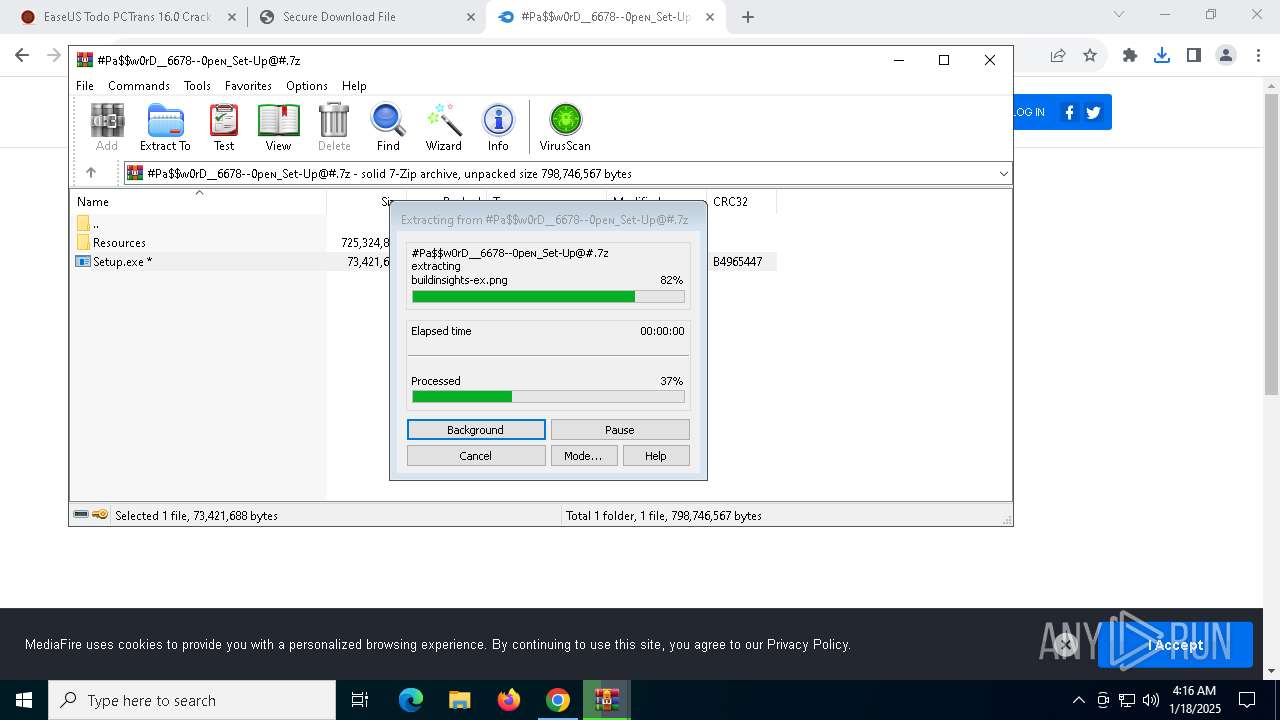This screenshot has width=1280, height=720.
Task: Click the taskbar search box
Action: tap(192, 700)
